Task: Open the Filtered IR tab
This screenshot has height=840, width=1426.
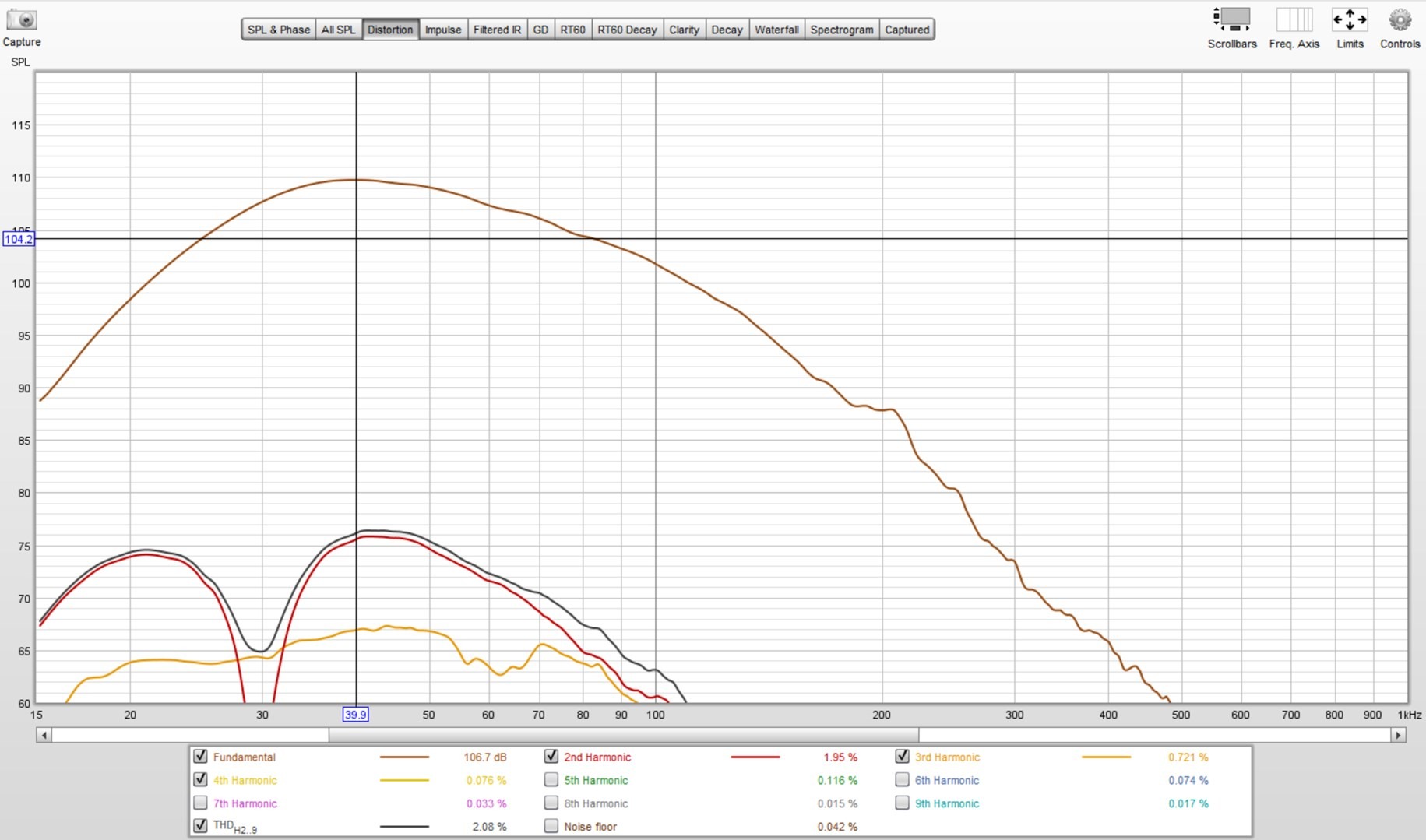Action: [497, 30]
